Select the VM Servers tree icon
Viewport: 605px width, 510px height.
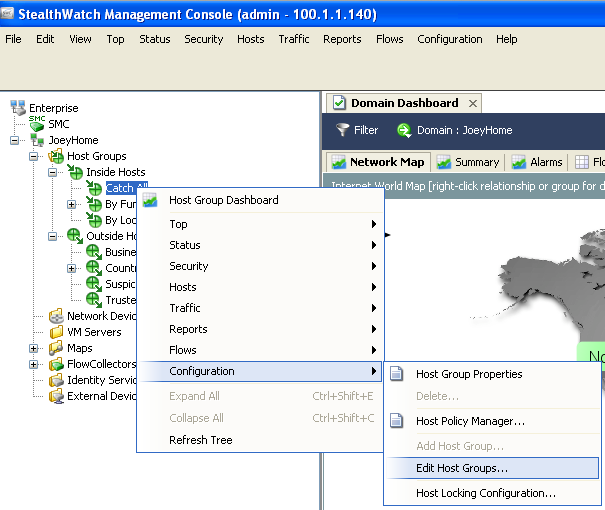pyautogui.click(x=56, y=332)
